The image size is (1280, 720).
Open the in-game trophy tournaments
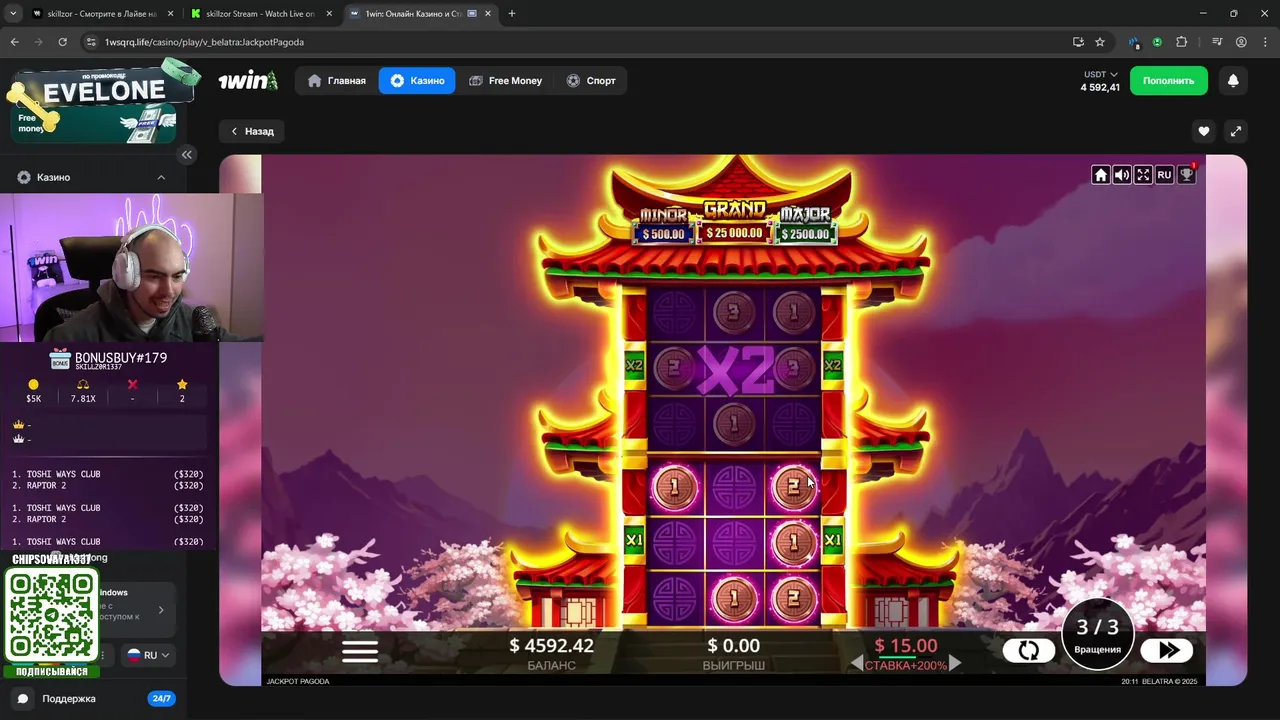(x=1186, y=174)
